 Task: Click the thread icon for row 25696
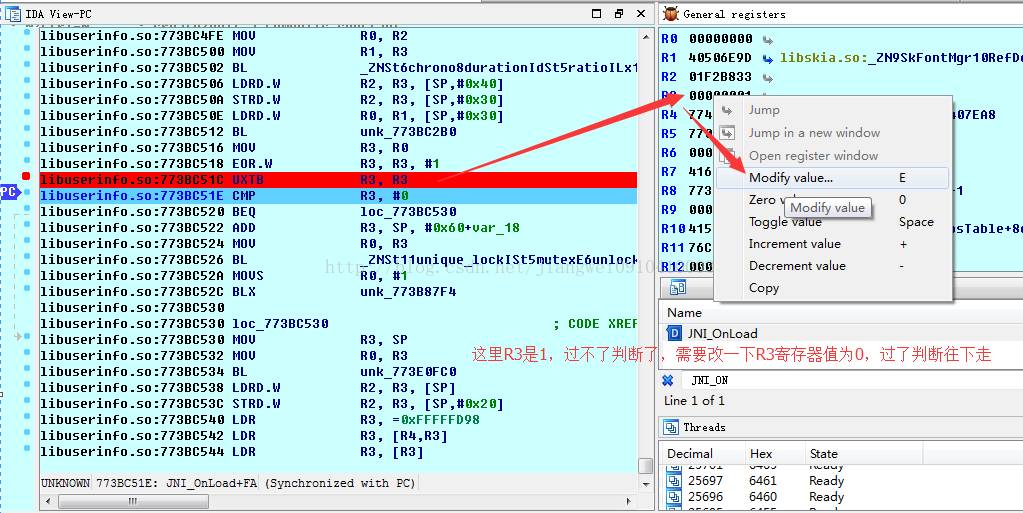[673, 497]
